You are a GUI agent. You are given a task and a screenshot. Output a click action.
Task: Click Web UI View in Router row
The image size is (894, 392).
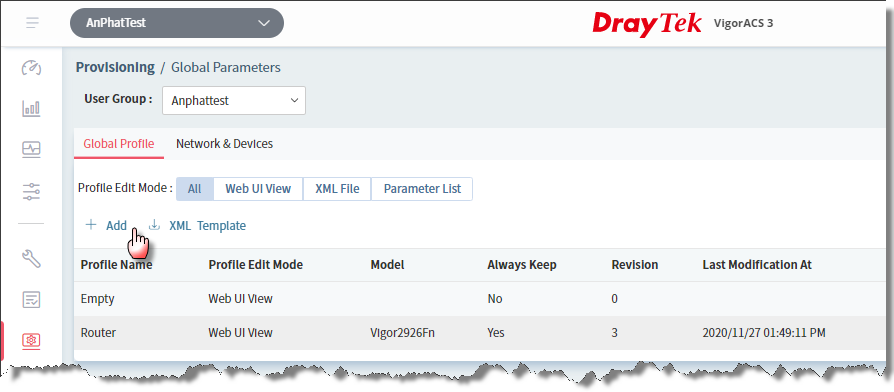240,333
